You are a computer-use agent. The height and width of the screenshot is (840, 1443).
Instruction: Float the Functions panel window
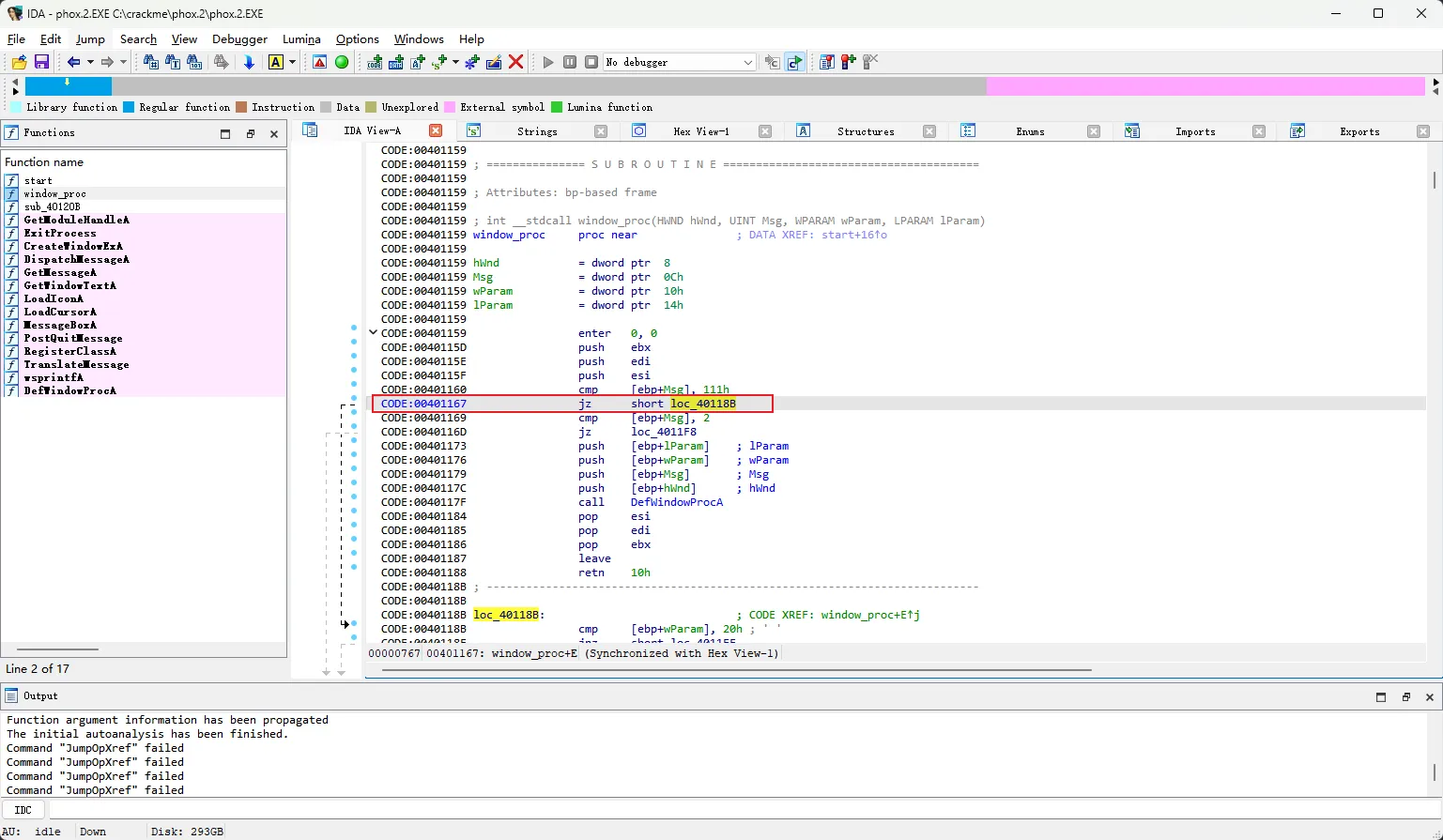(x=250, y=134)
